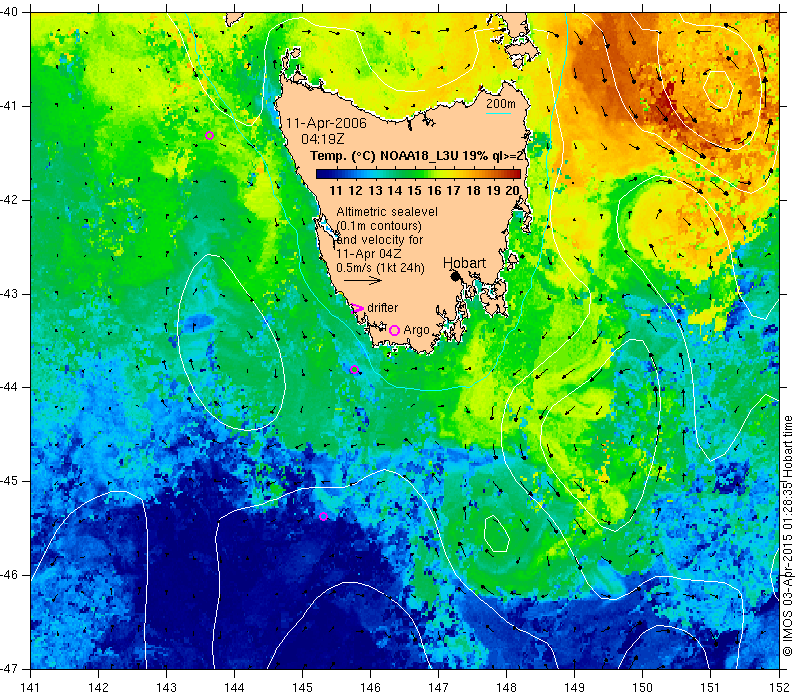Click the word drifter in the legend

coord(383,308)
